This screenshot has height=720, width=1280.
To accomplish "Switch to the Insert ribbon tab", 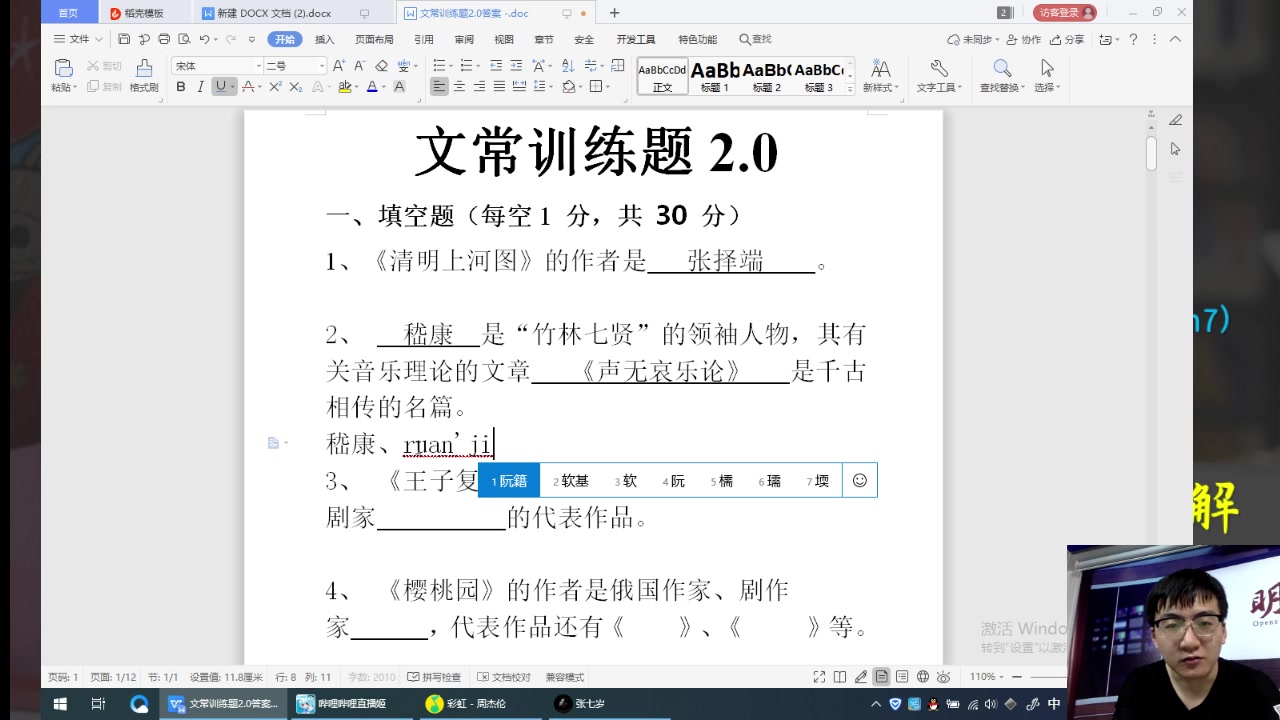I will tap(325, 39).
